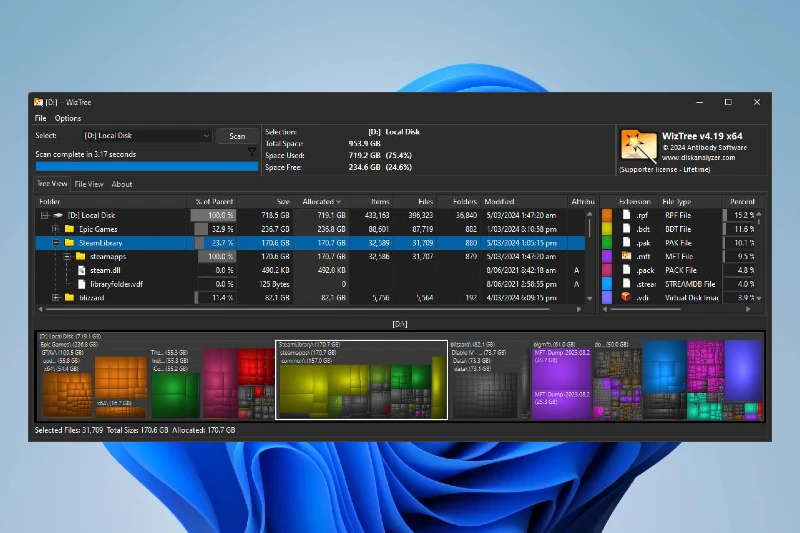The height and width of the screenshot is (533, 800).
Task: Expand the Epic Games folder node
Action: click(x=56, y=229)
